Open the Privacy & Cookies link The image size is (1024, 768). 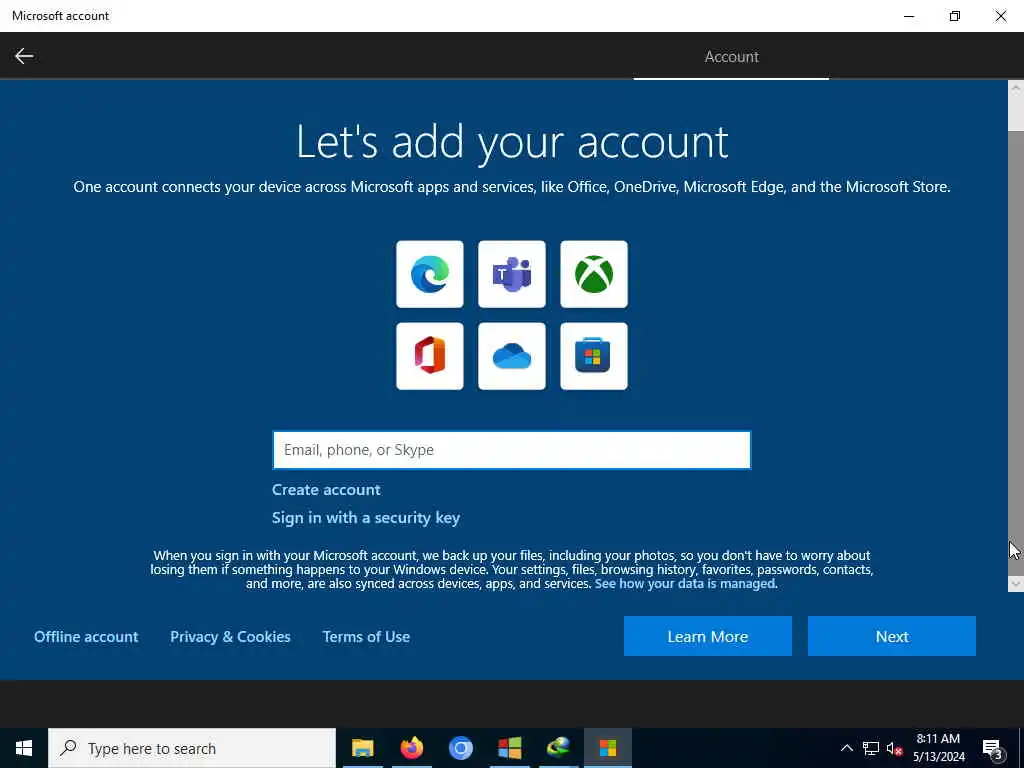[230, 637]
